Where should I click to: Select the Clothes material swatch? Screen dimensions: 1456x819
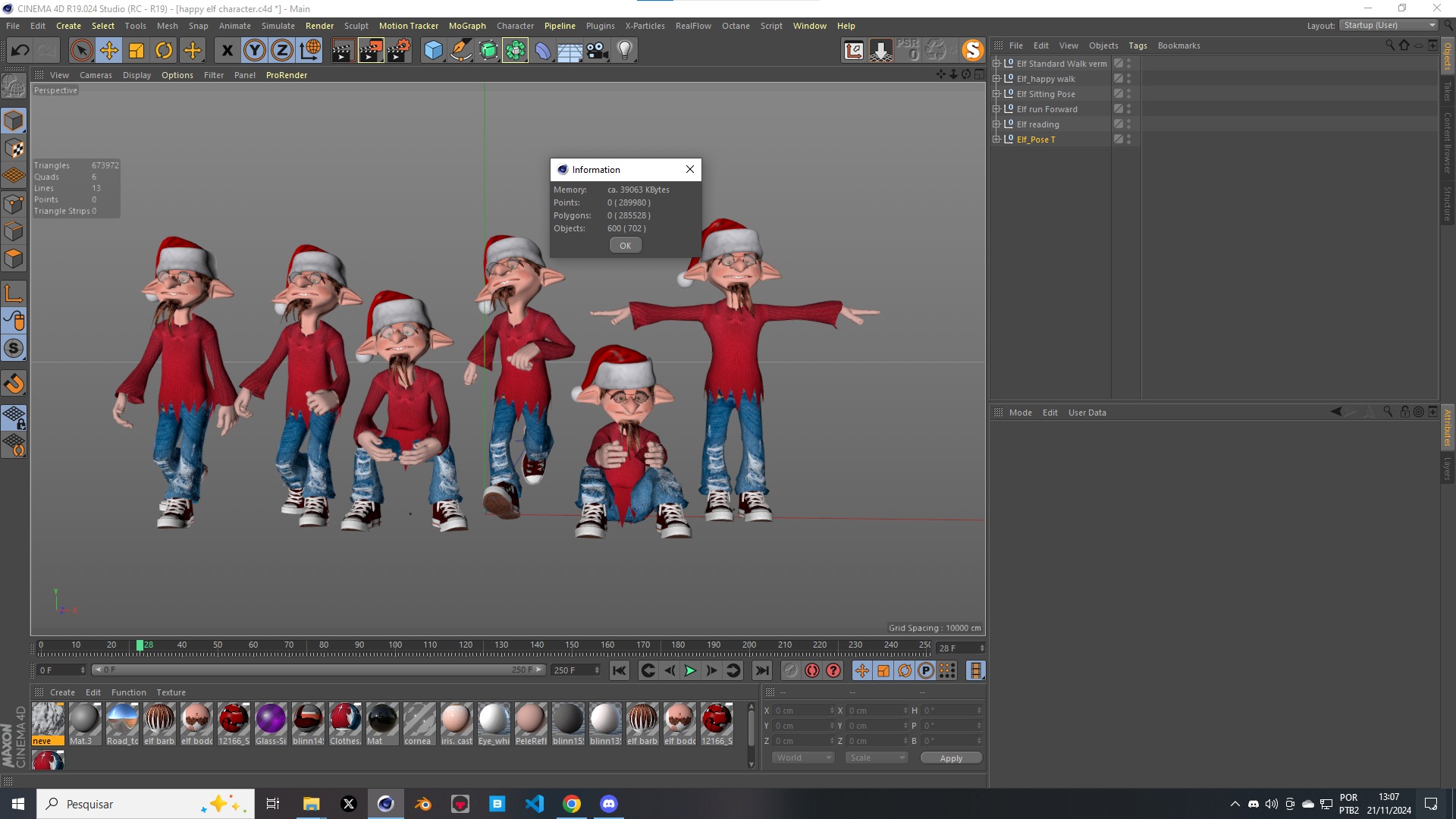coord(345,724)
